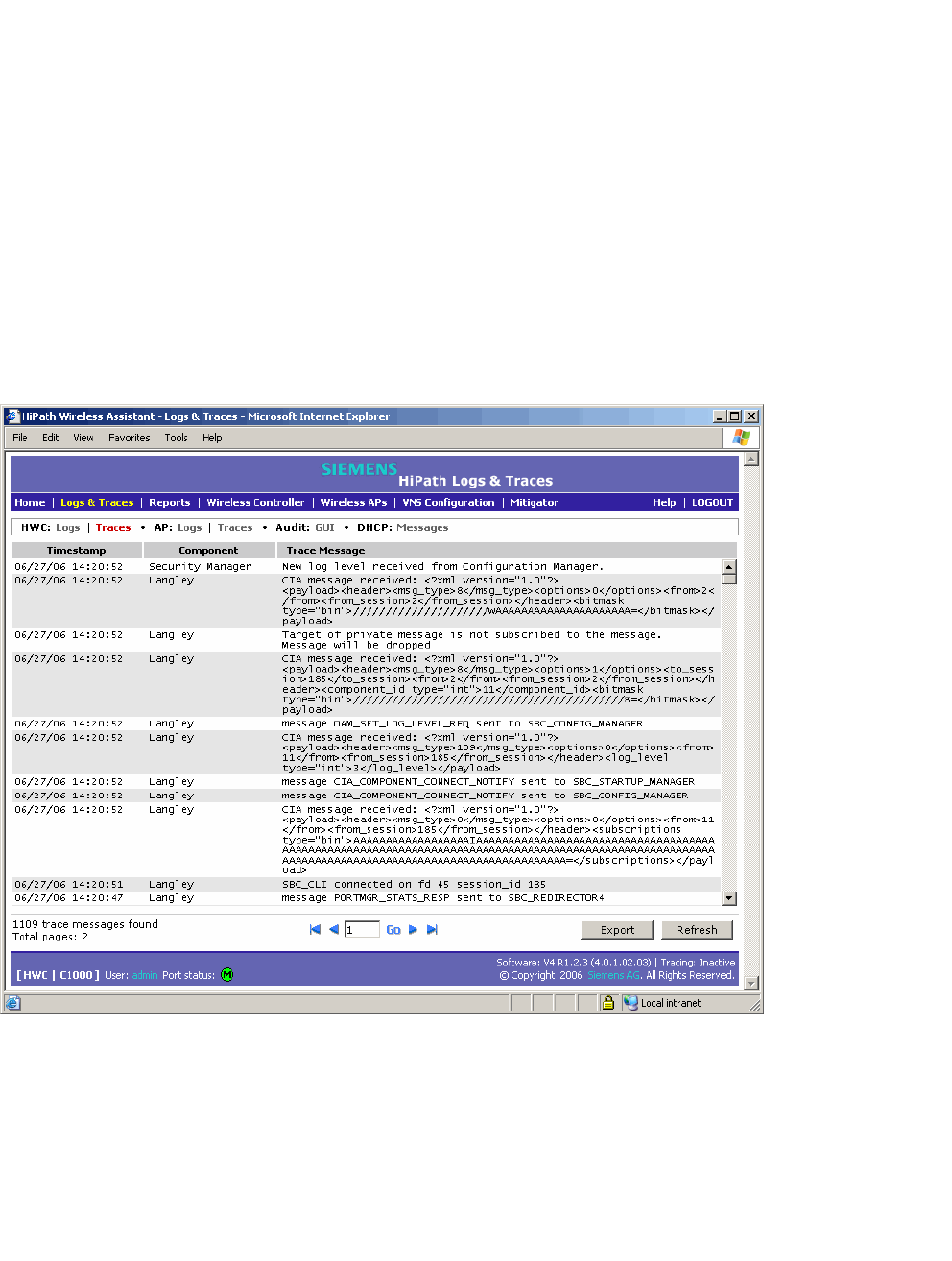952x1261 pixels.
Task: Click the Trace Message column header
Action: 507,551
